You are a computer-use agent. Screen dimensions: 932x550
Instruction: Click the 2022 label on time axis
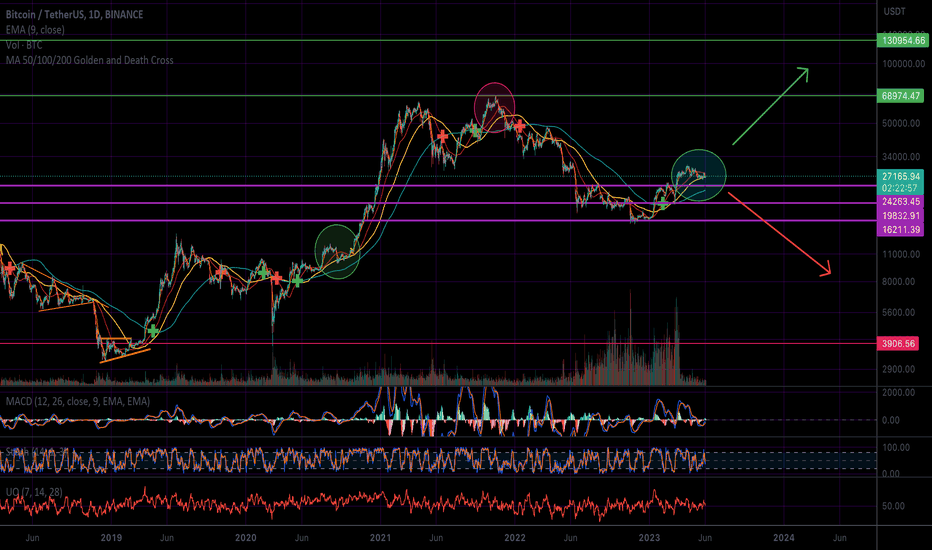click(515, 538)
